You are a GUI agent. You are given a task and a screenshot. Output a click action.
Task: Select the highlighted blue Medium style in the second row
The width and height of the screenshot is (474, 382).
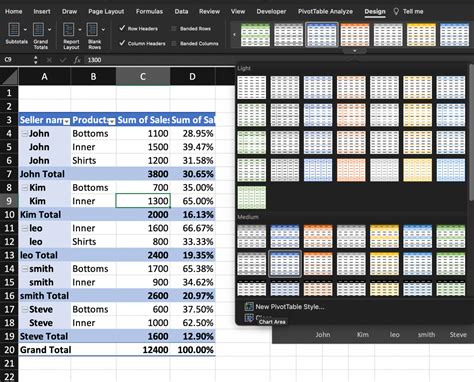[x=285, y=264]
